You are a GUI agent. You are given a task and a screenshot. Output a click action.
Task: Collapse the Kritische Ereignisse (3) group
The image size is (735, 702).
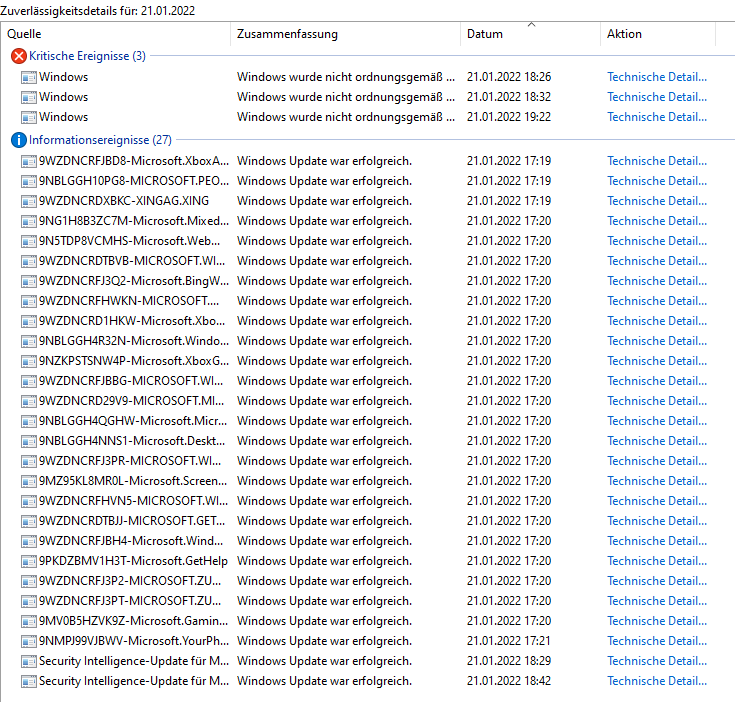click(x=87, y=56)
